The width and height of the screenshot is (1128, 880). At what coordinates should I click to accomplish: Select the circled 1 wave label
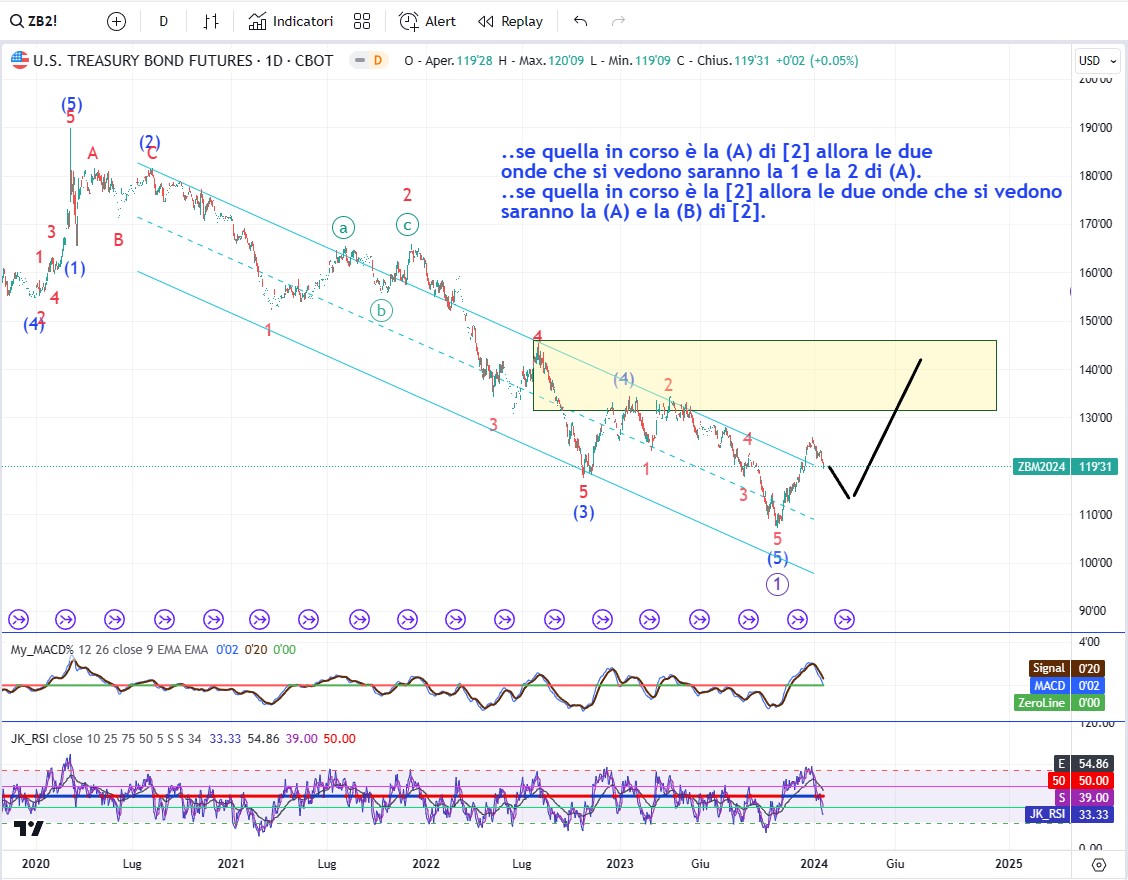pos(777,584)
